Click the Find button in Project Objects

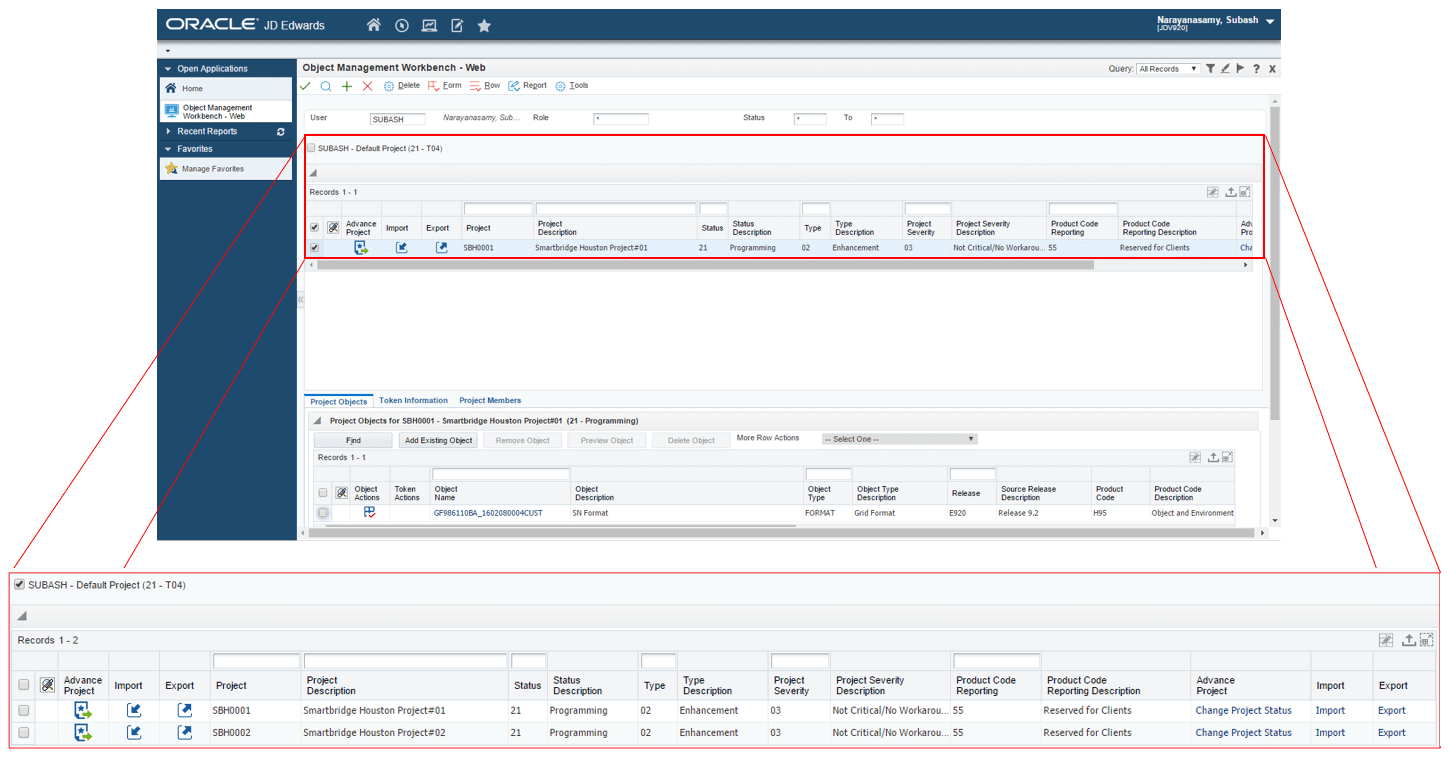[x=353, y=440]
